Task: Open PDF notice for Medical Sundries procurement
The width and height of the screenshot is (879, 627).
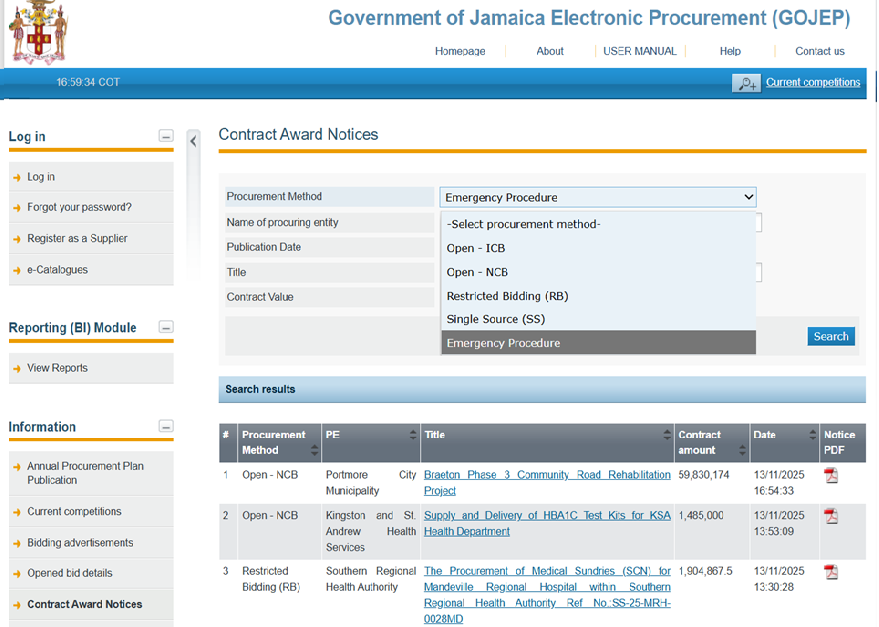Action: [831, 571]
